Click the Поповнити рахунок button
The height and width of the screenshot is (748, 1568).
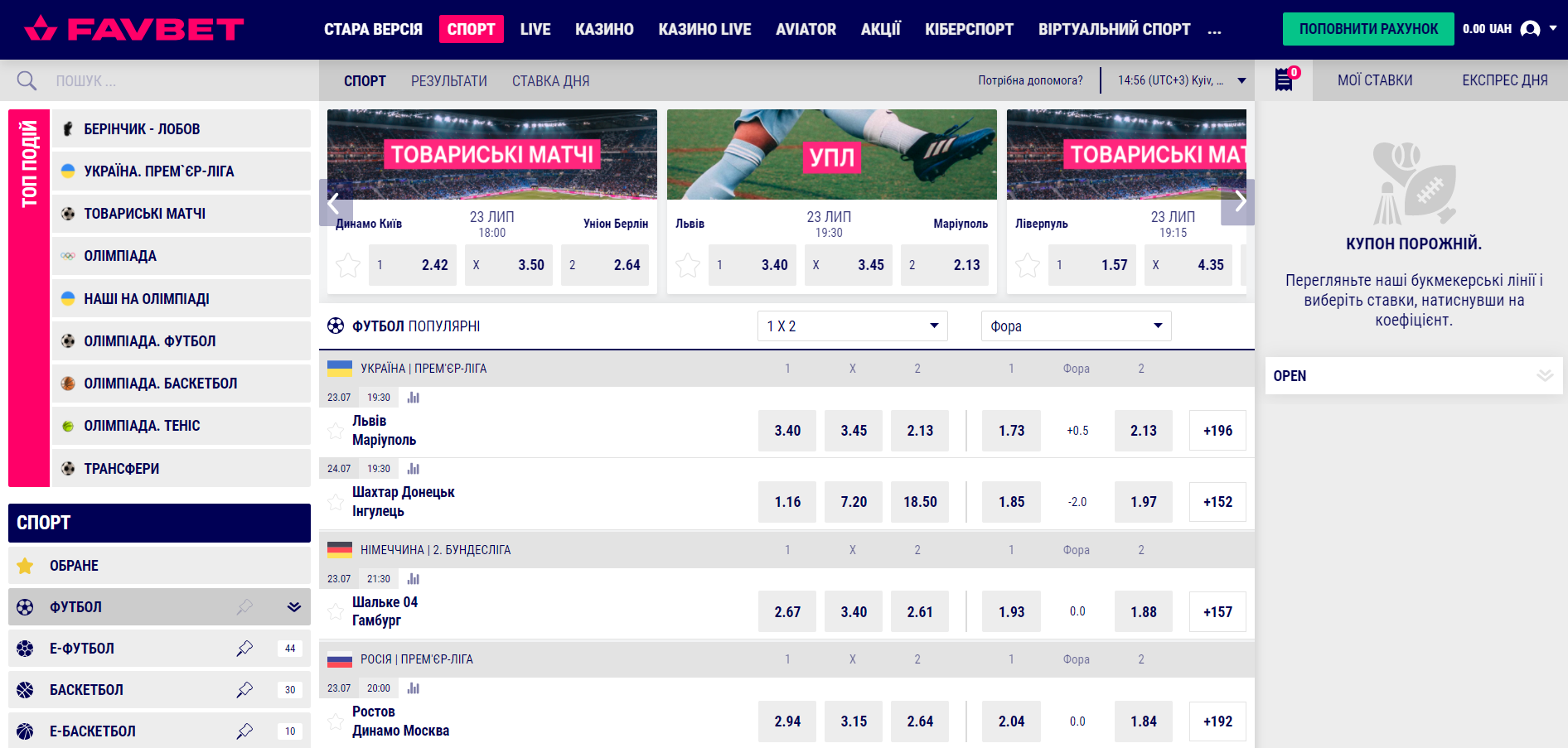1367,29
